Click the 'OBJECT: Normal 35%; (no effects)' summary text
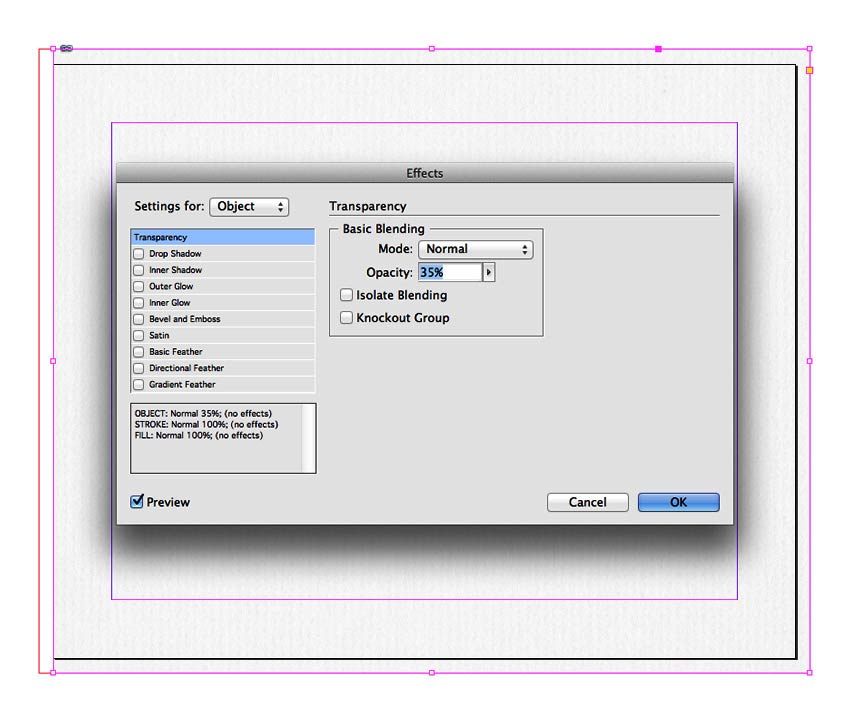 pos(203,413)
